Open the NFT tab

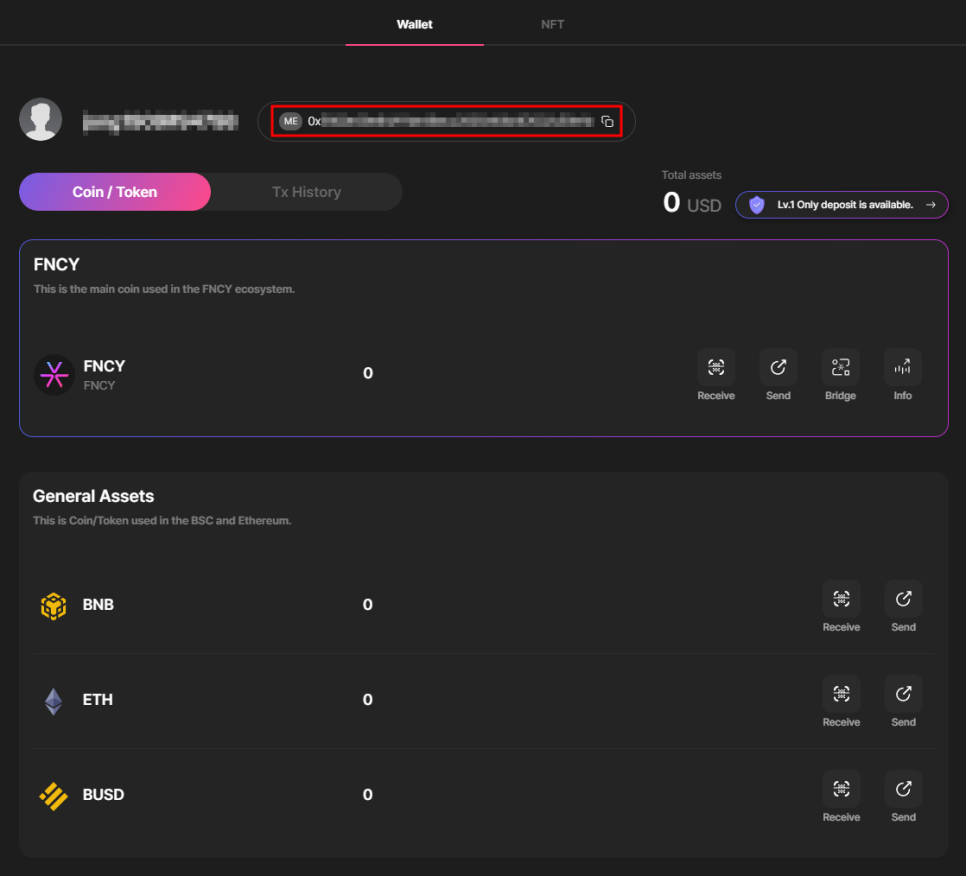click(x=552, y=24)
